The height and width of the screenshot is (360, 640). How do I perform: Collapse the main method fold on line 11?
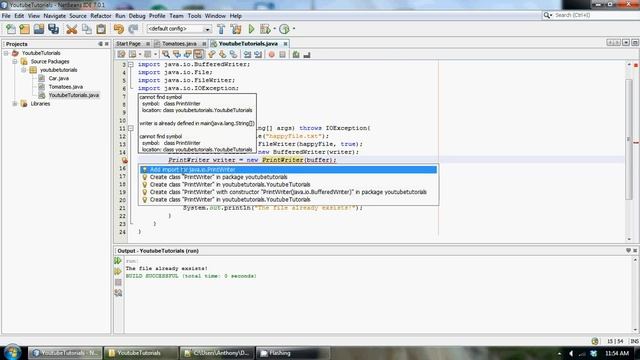tap(131, 128)
